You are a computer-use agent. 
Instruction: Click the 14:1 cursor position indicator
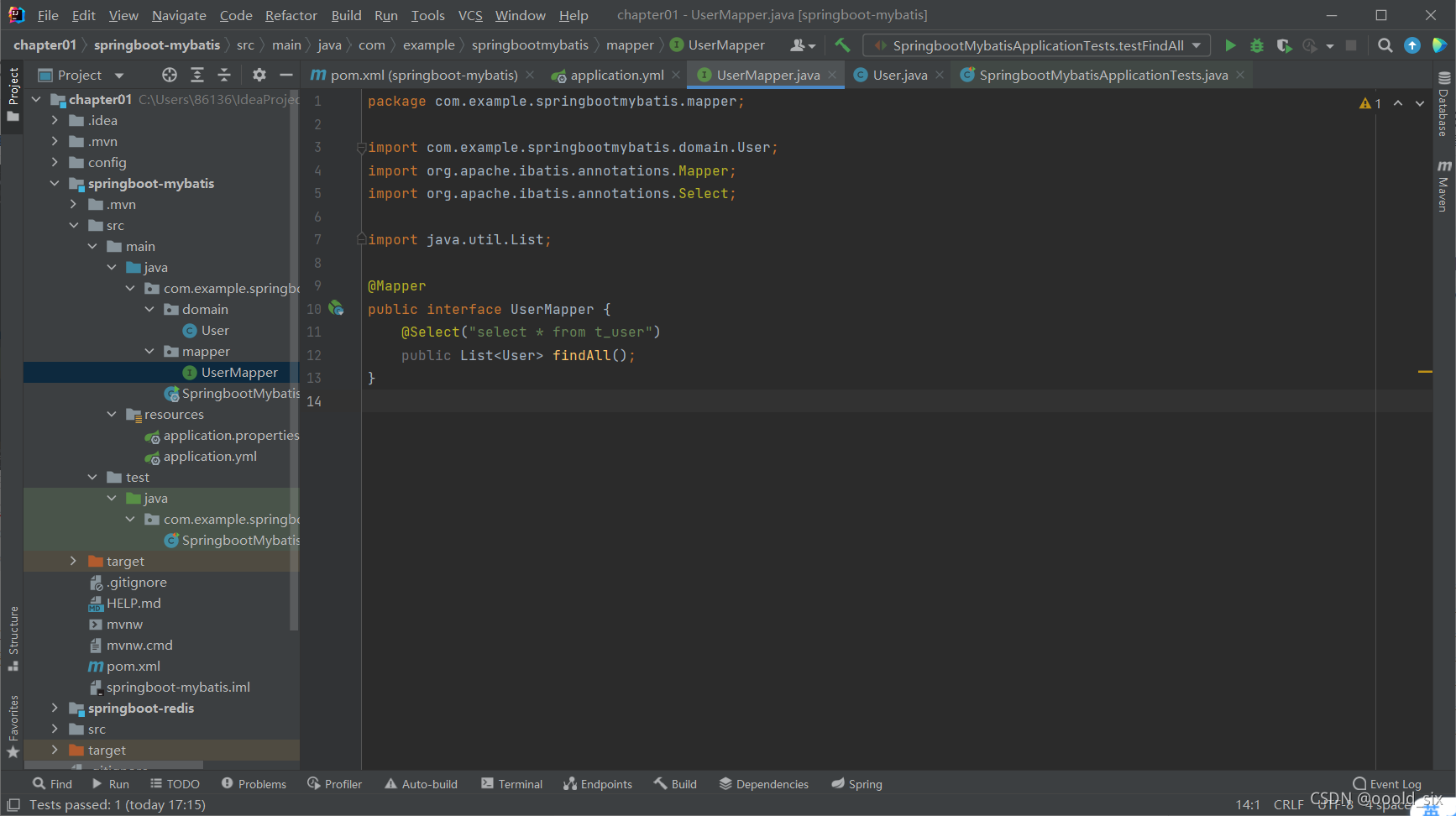(x=1248, y=804)
